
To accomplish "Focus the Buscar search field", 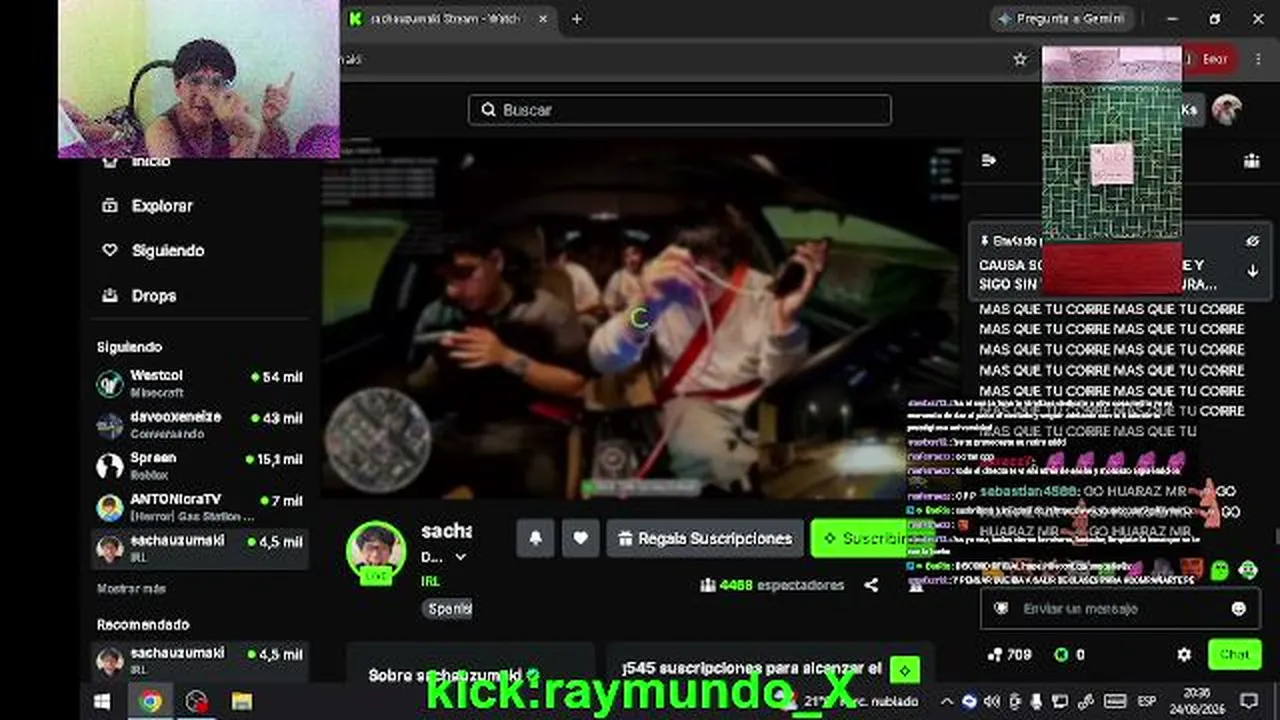I will point(680,110).
